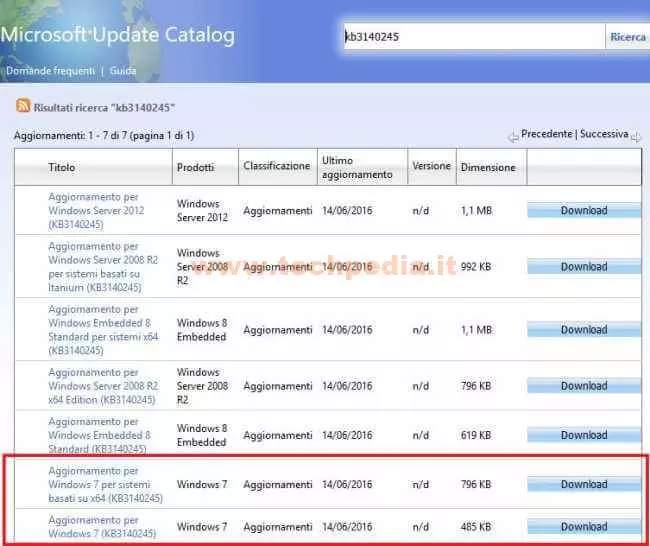Open the Embedded 8 Standard x64 update link
Viewport: 650px width, 546px height.
tap(103, 330)
